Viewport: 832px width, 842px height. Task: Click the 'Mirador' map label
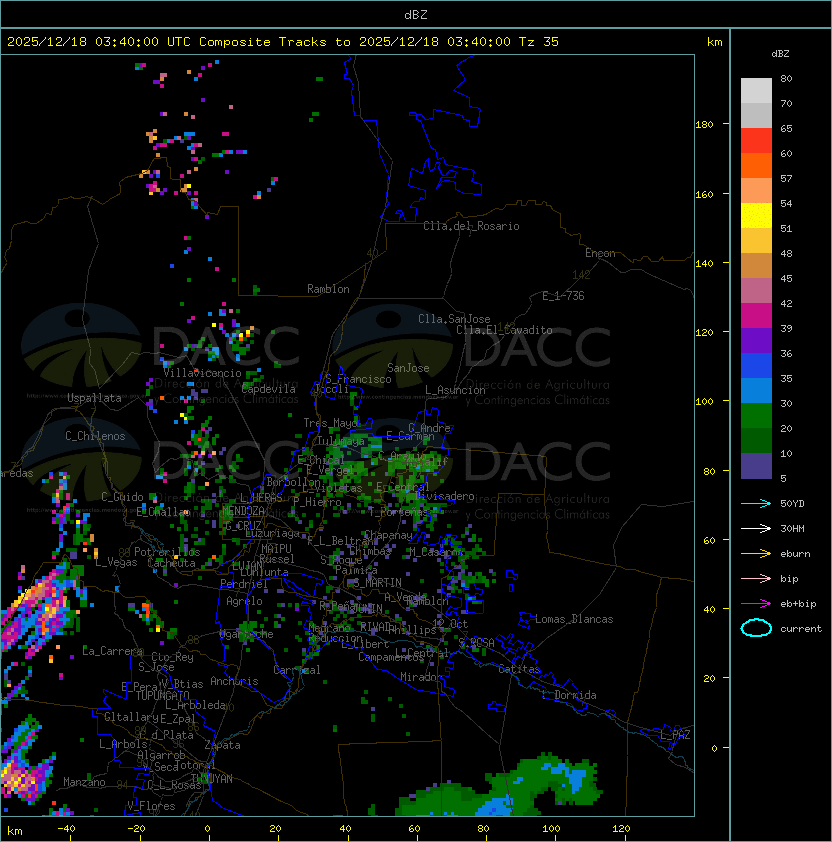pos(421,677)
